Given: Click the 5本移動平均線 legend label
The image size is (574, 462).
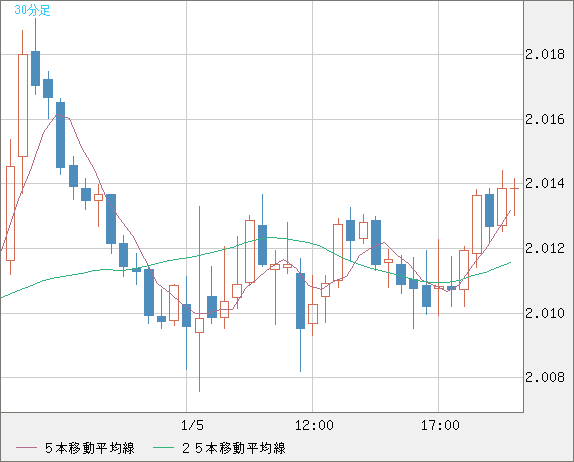Looking at the screenshot, I should click(90, 448).
